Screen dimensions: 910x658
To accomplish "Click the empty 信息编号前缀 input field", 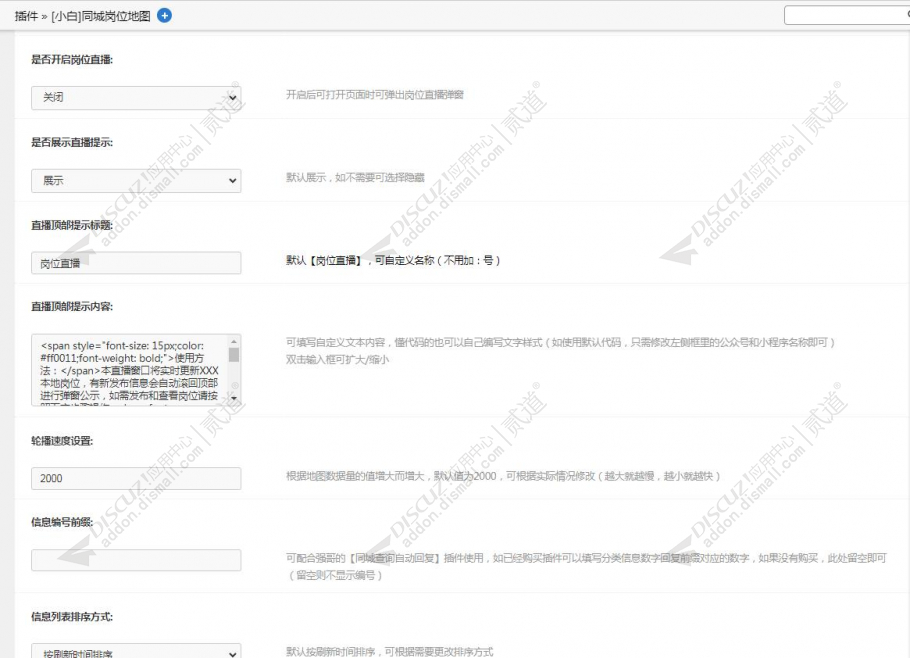I will click(x=136, y=560).
